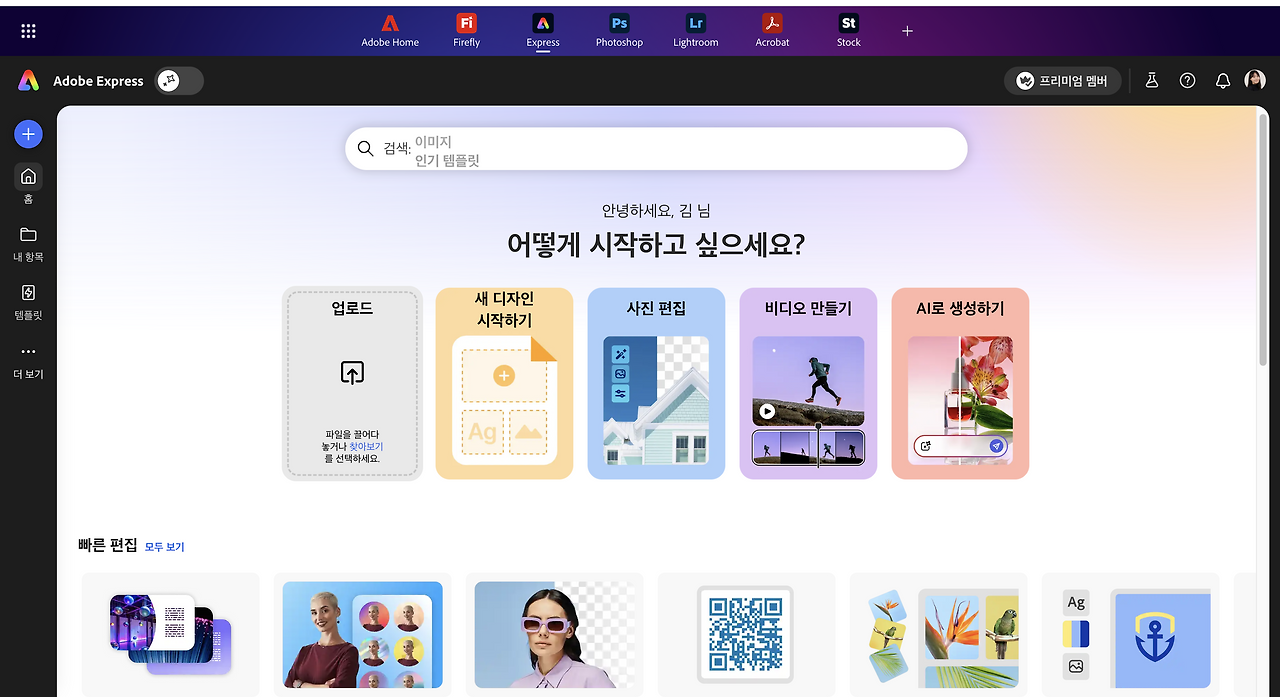Viewport: 1280px width, 697px height.
Task: Open the 비디오 만들기 card
Action: (808, 384)
